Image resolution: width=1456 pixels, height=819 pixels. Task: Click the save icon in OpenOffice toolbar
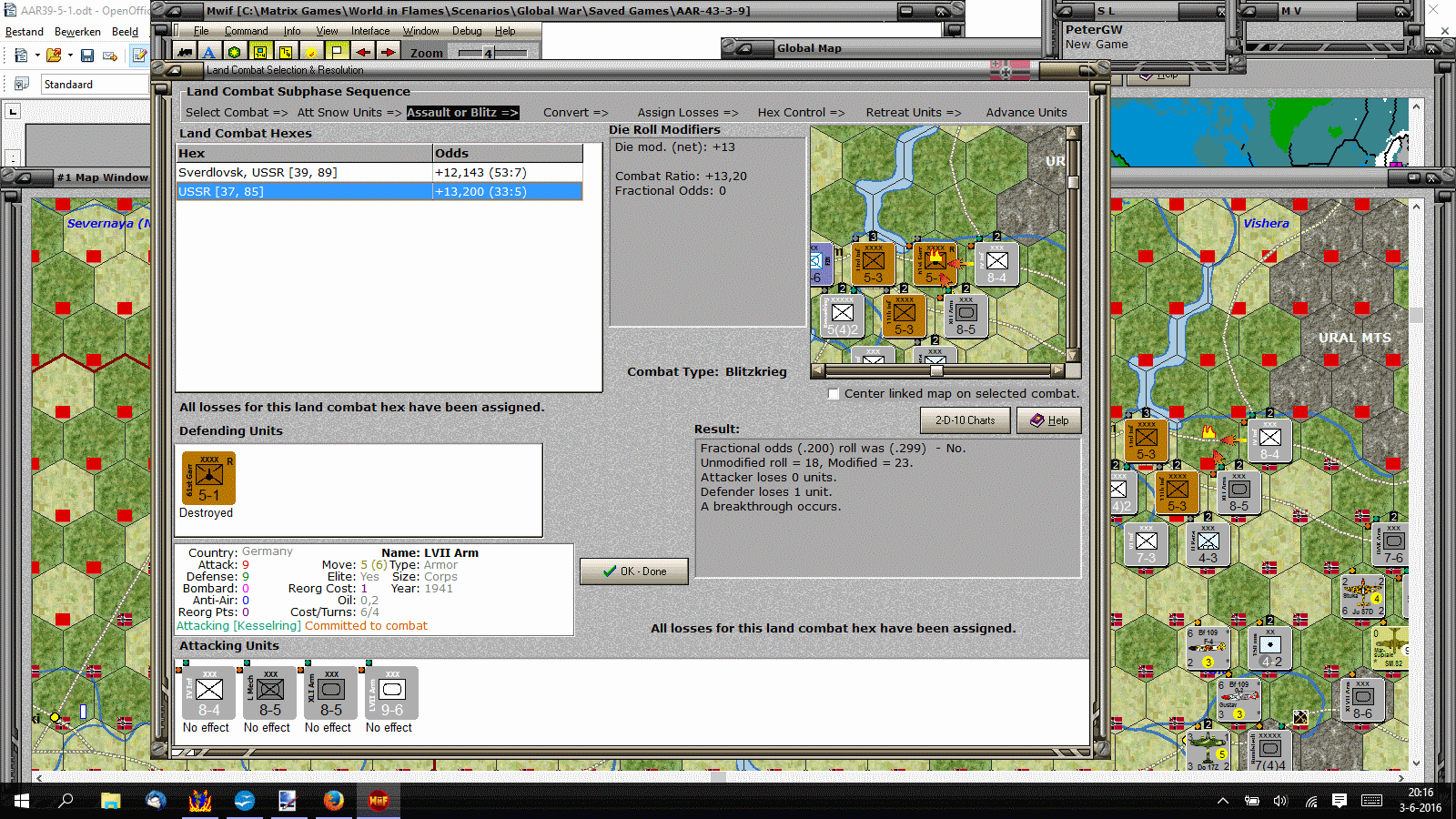click(87, 56)
